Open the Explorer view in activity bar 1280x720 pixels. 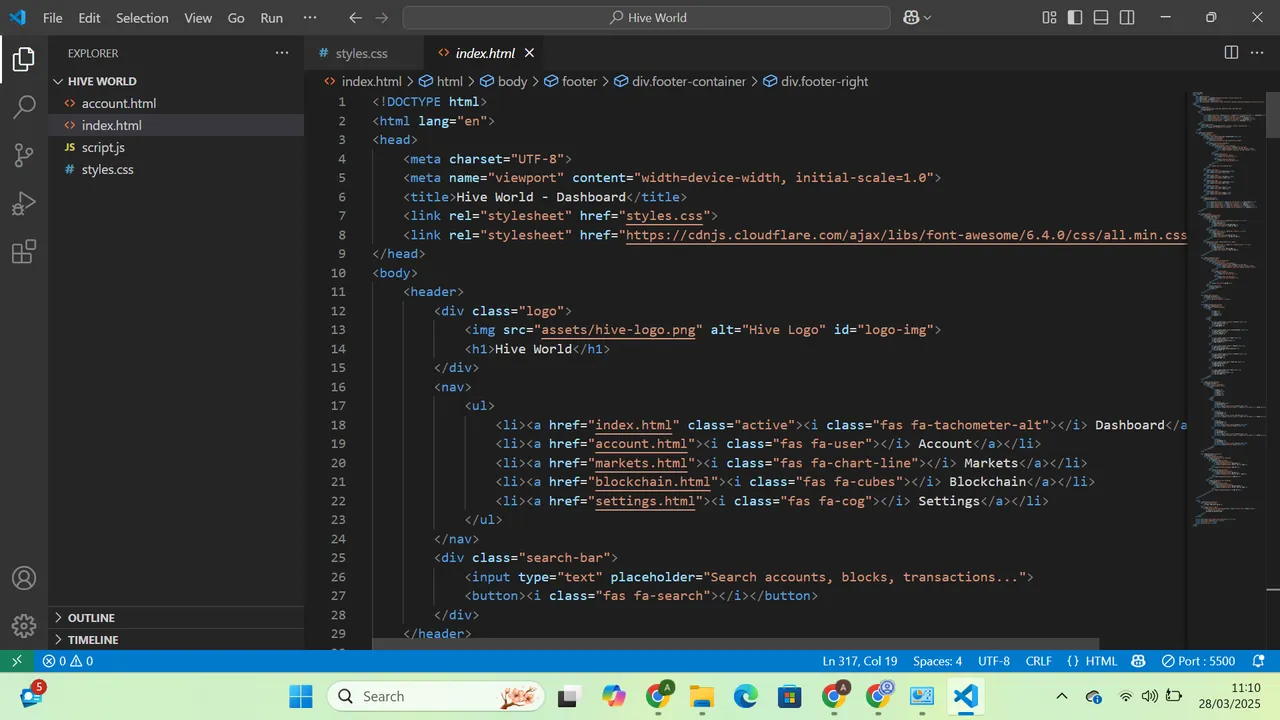coord(24,59)
